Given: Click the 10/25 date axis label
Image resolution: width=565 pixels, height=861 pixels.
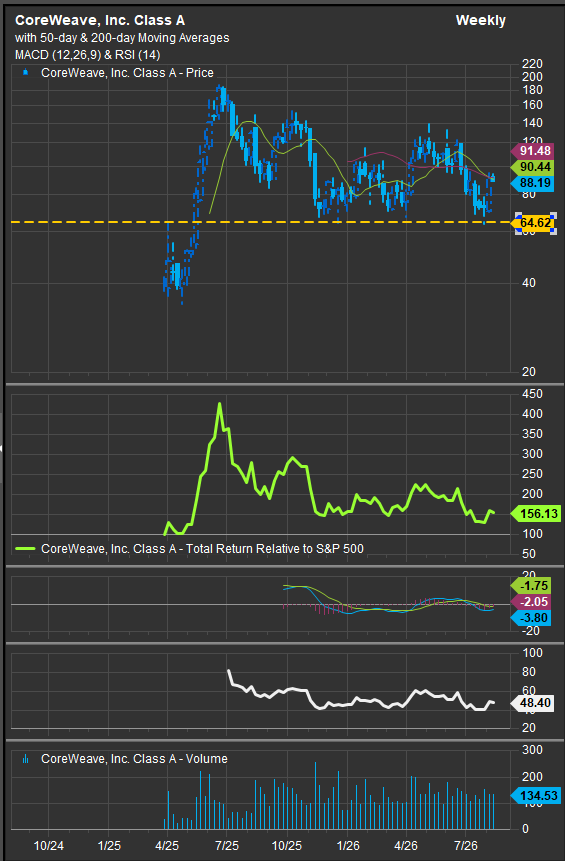Looking at the screenshot, I should pos(287,846).
